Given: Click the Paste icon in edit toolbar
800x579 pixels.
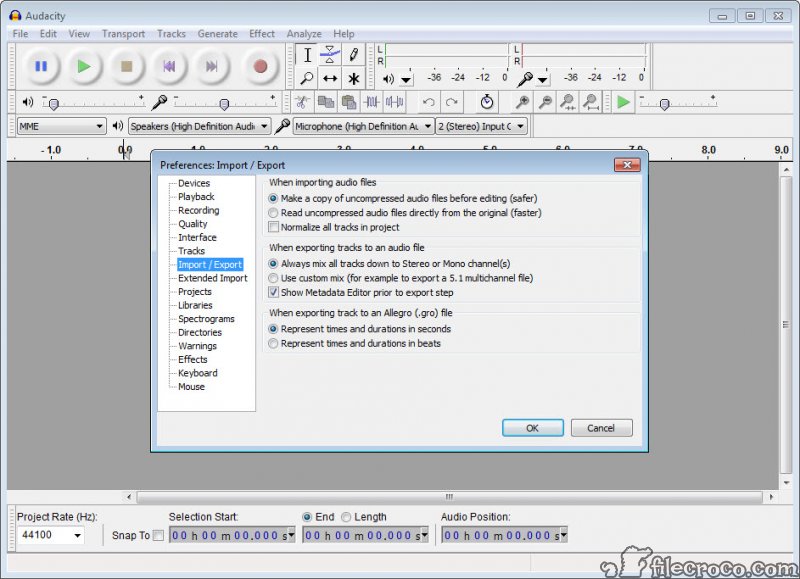Looking at the screenshot, I should pos(348,103).
